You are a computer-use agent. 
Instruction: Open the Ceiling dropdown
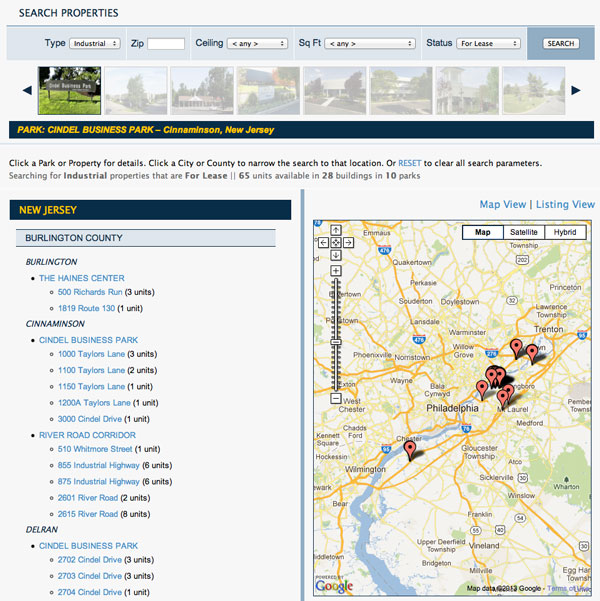point(258,44)
